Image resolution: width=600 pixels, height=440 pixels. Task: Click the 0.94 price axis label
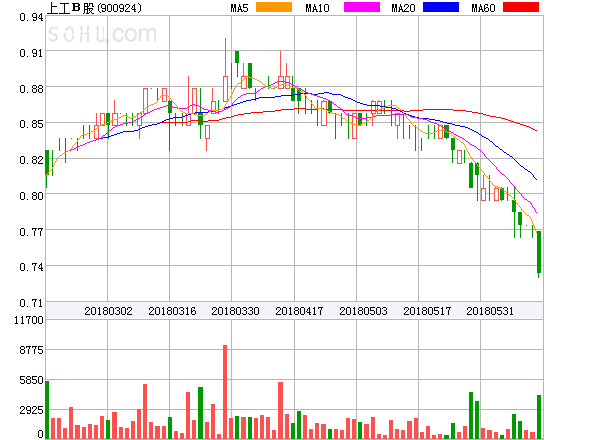coord(31,17)
